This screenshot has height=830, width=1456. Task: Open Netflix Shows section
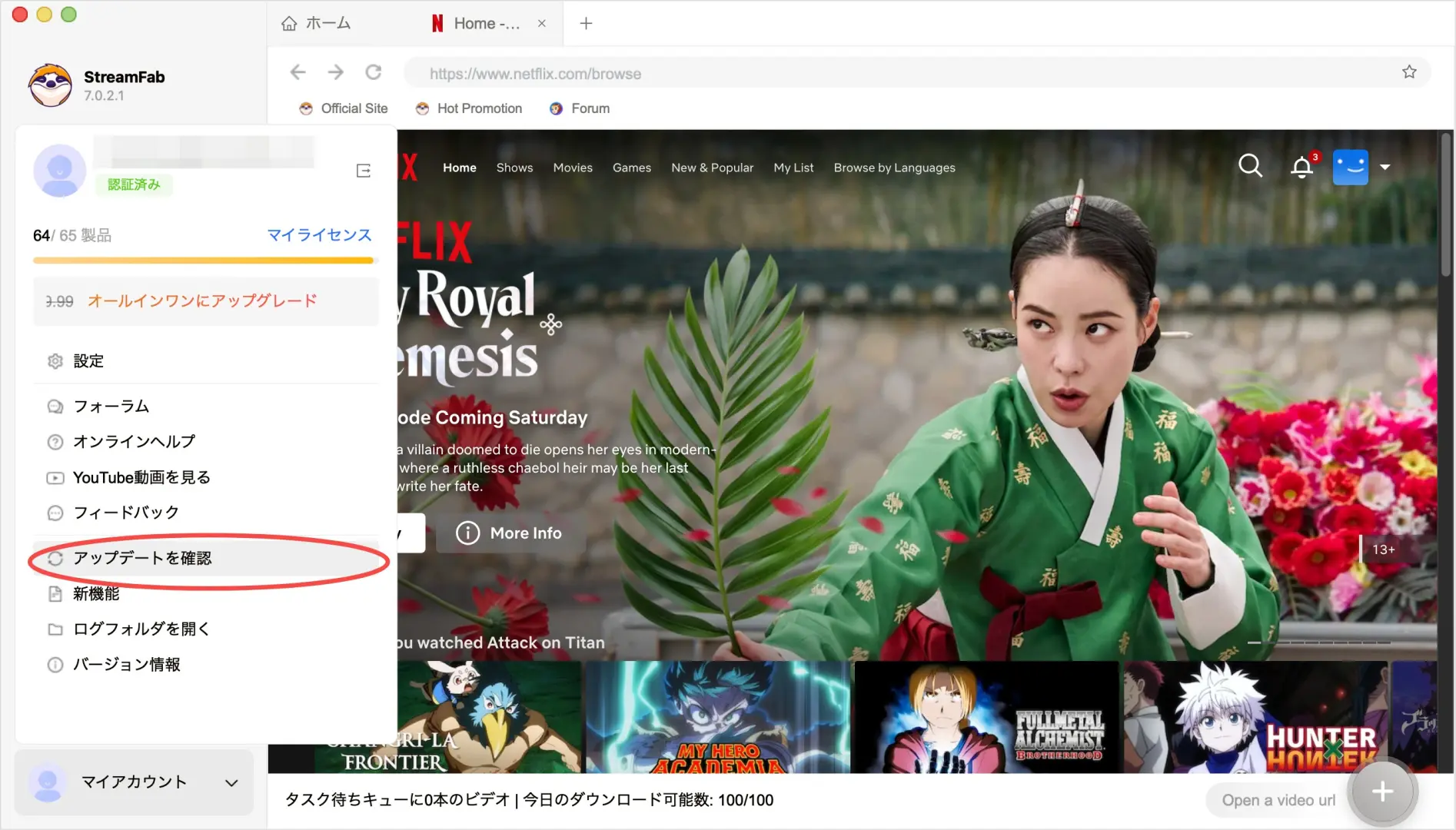pyautogui.click(x=514, y=168)
